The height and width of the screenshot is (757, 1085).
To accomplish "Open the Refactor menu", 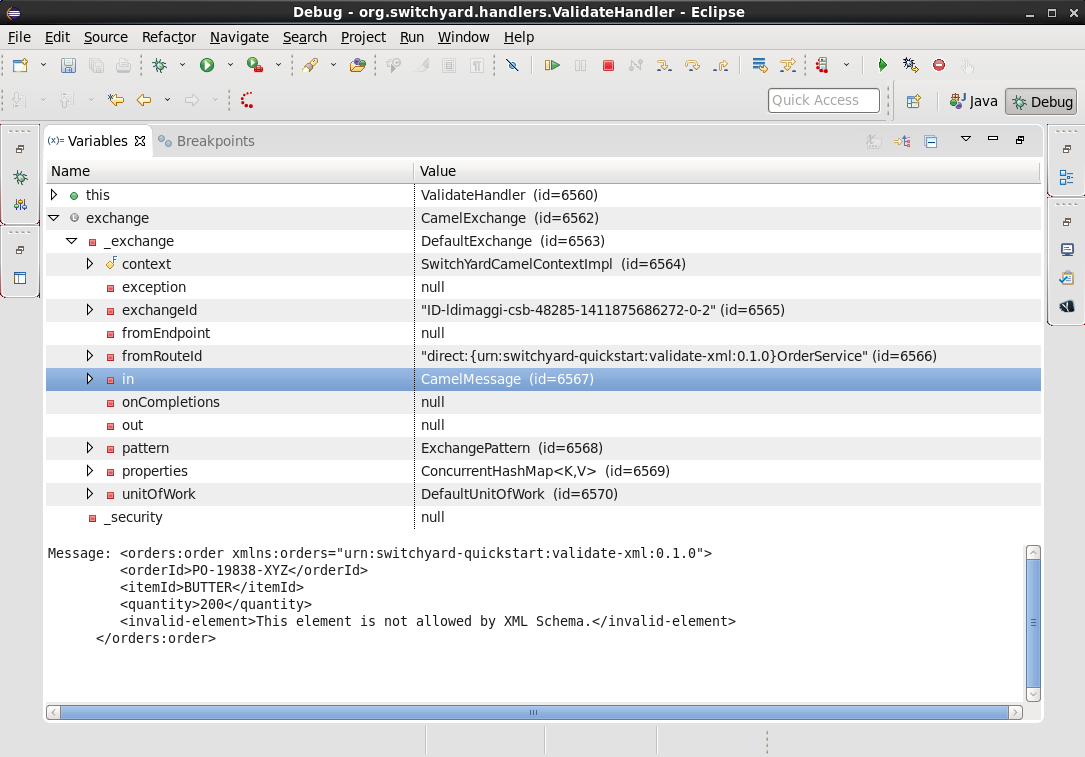I will 169,37.
